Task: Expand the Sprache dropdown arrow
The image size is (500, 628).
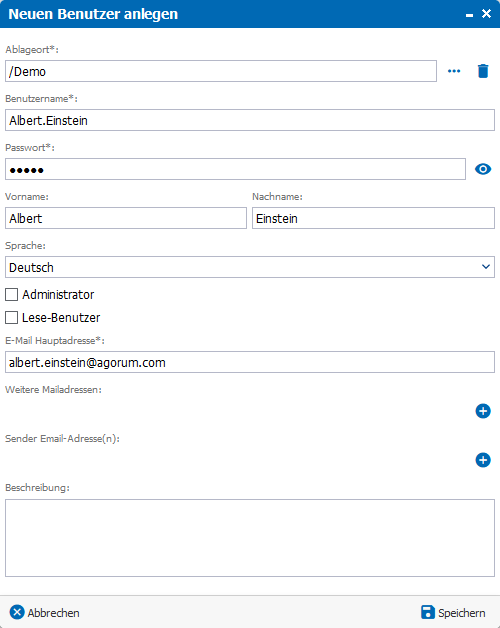Action: [486, 267]
